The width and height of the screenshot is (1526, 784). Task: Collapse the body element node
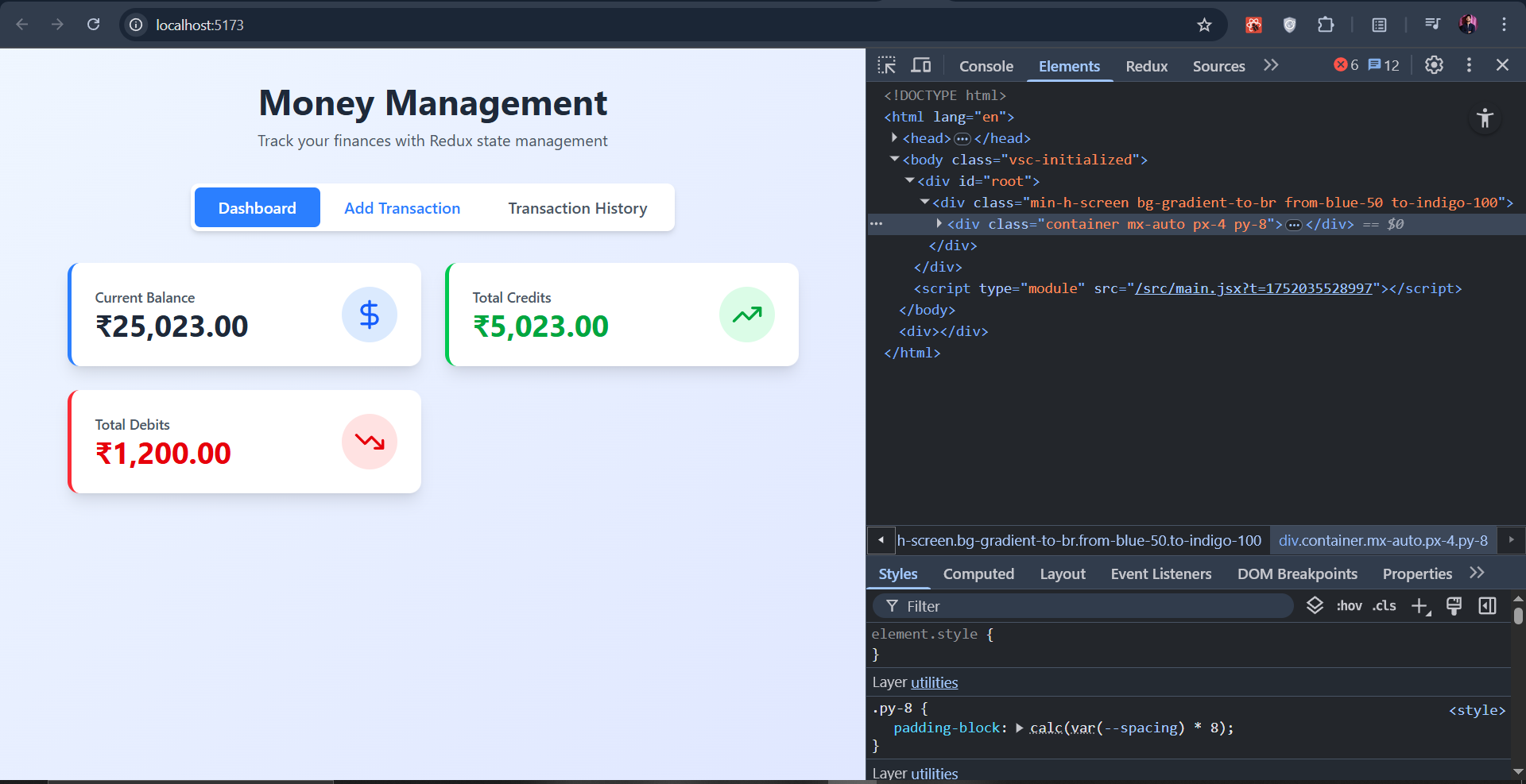point(894,160)
